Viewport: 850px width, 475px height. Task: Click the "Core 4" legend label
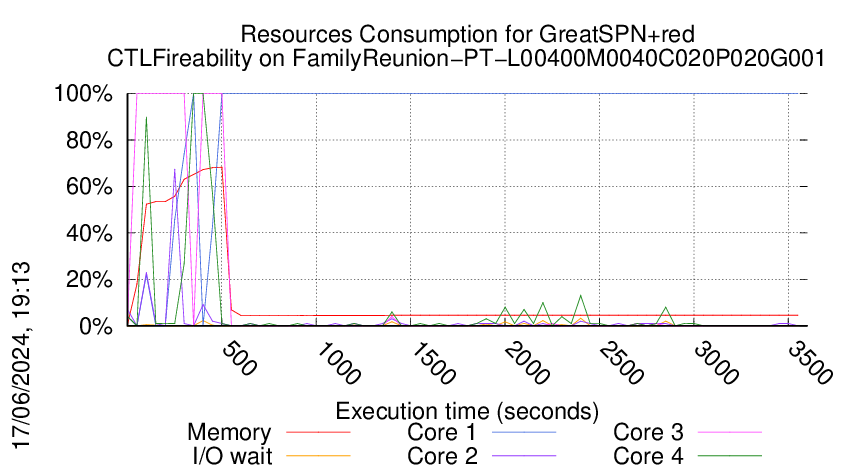pos(648,456)
